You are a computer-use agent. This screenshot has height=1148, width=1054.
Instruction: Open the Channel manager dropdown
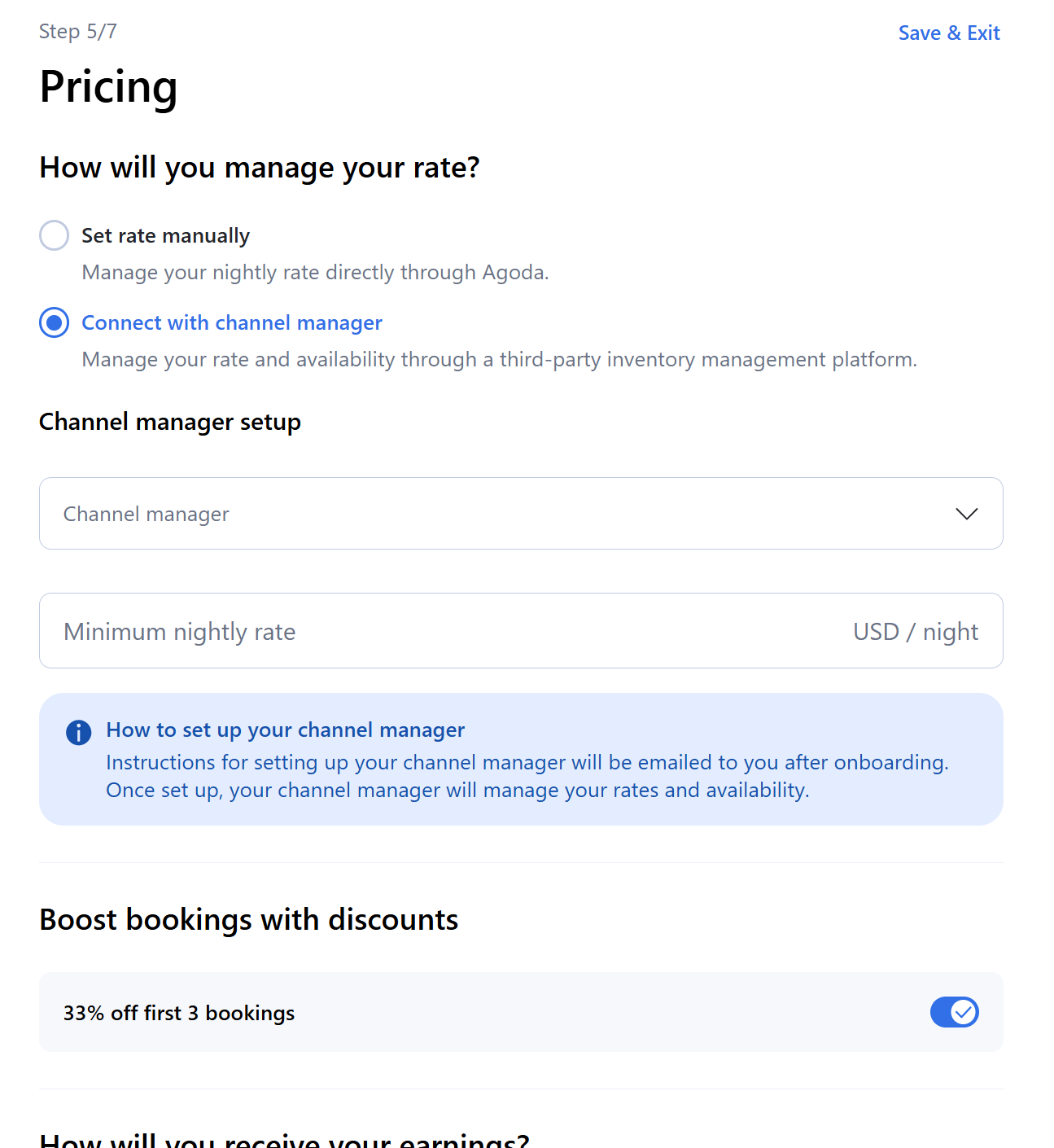tap(521, 514)
